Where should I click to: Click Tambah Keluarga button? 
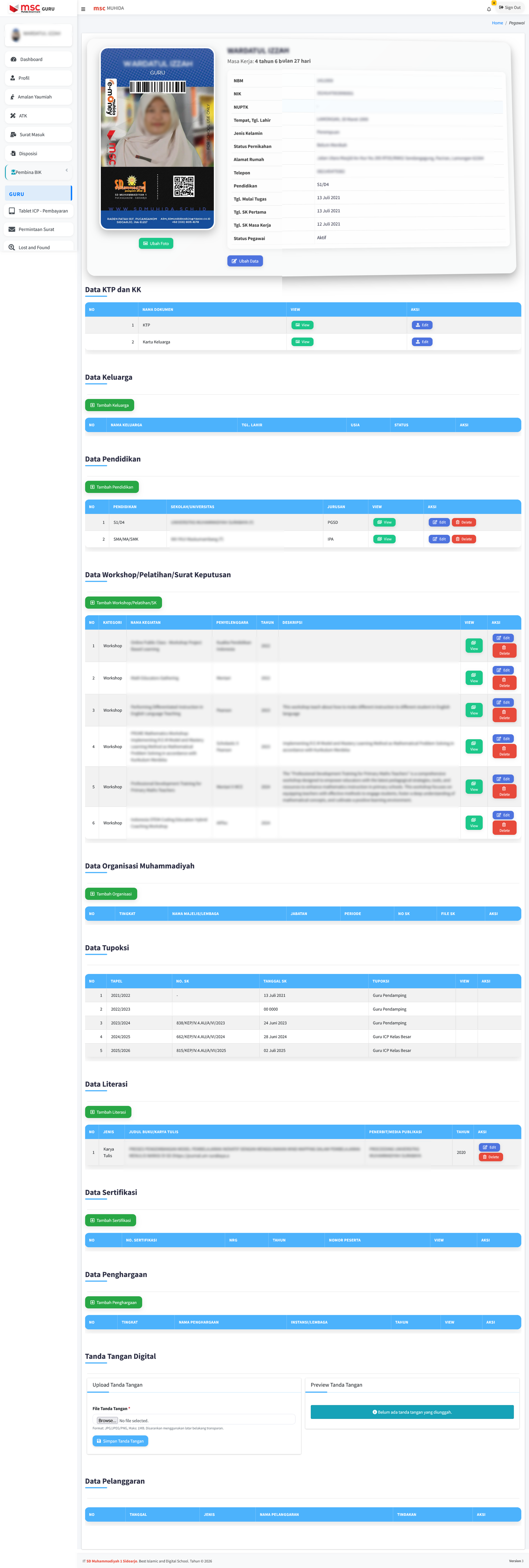[x=109, y=405]
